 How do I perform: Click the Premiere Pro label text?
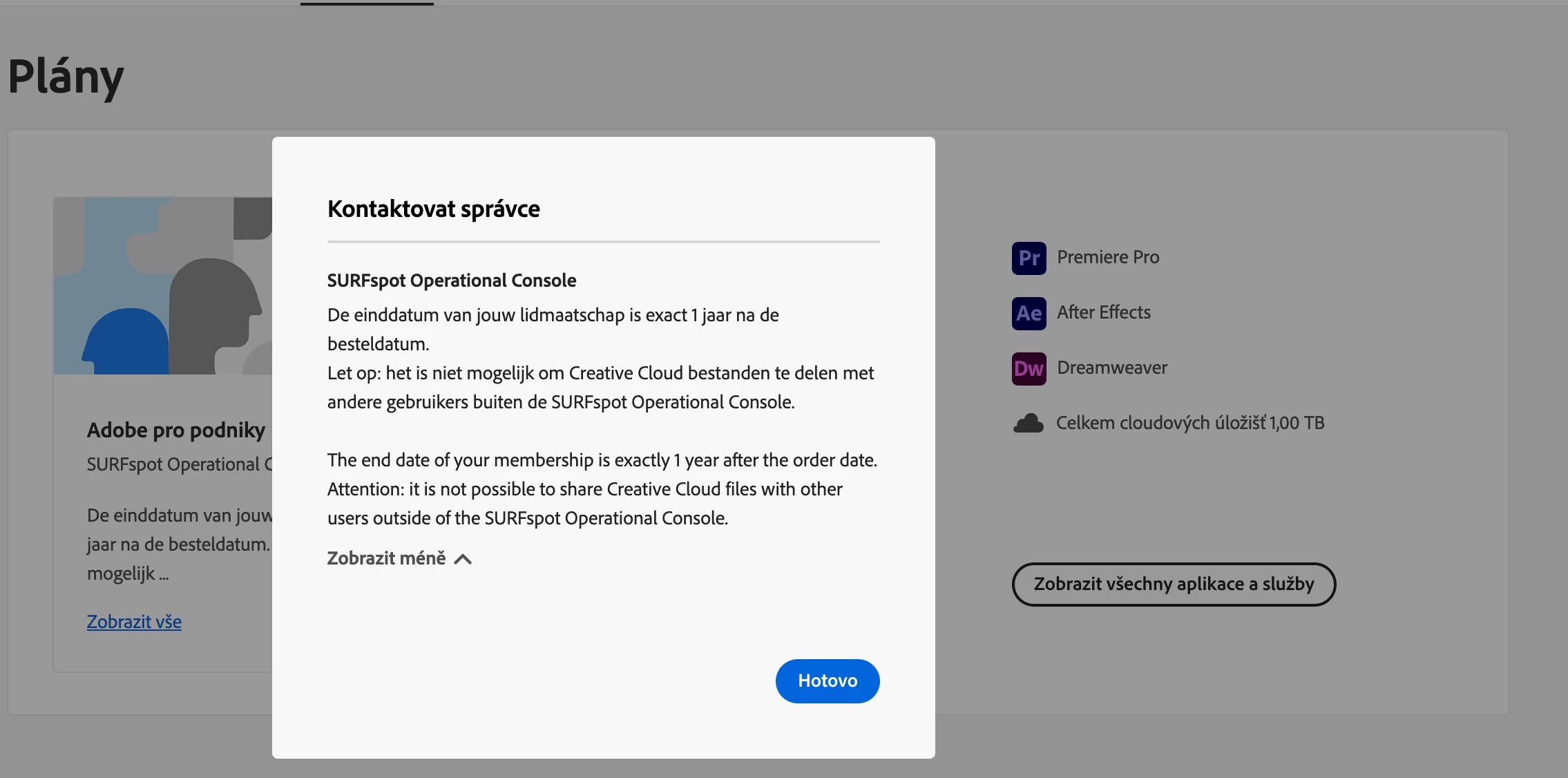[1108, 257]
